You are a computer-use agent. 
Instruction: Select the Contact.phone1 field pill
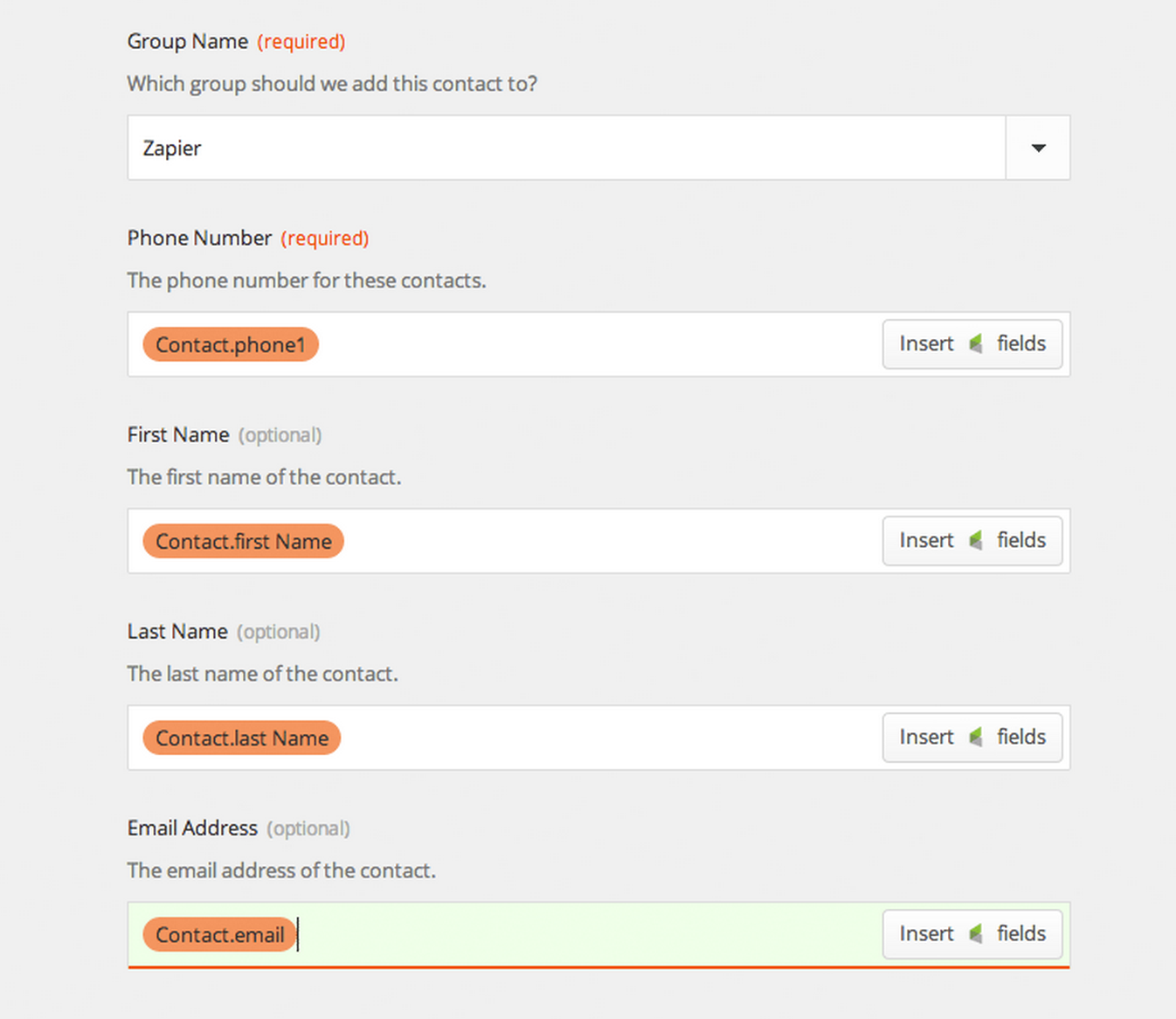click(x=231, y=344)
